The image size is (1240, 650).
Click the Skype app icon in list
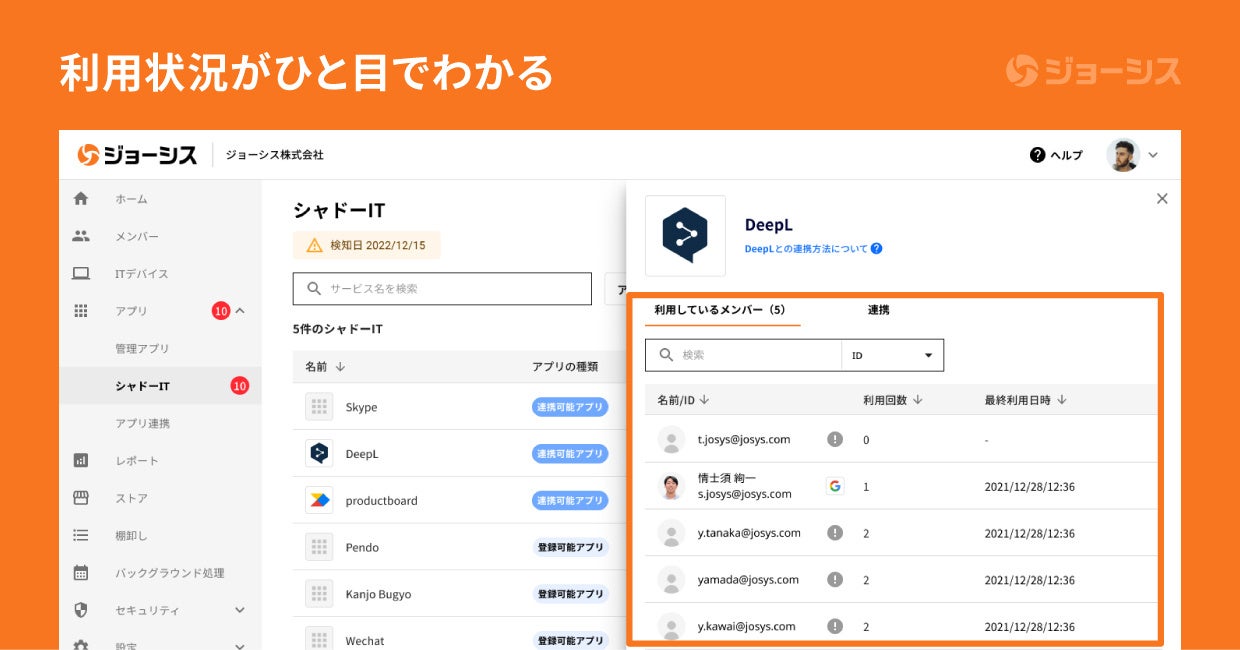(x=319, y=407)
